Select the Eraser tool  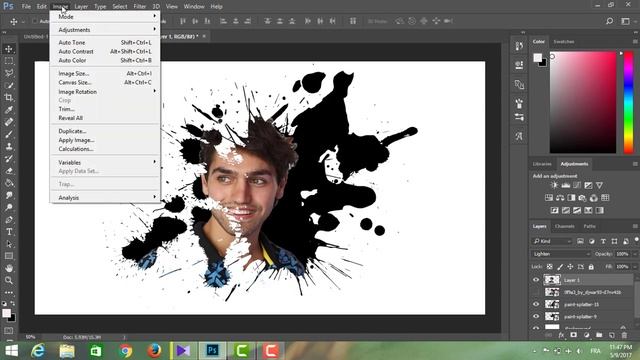(x=9, y=171)
